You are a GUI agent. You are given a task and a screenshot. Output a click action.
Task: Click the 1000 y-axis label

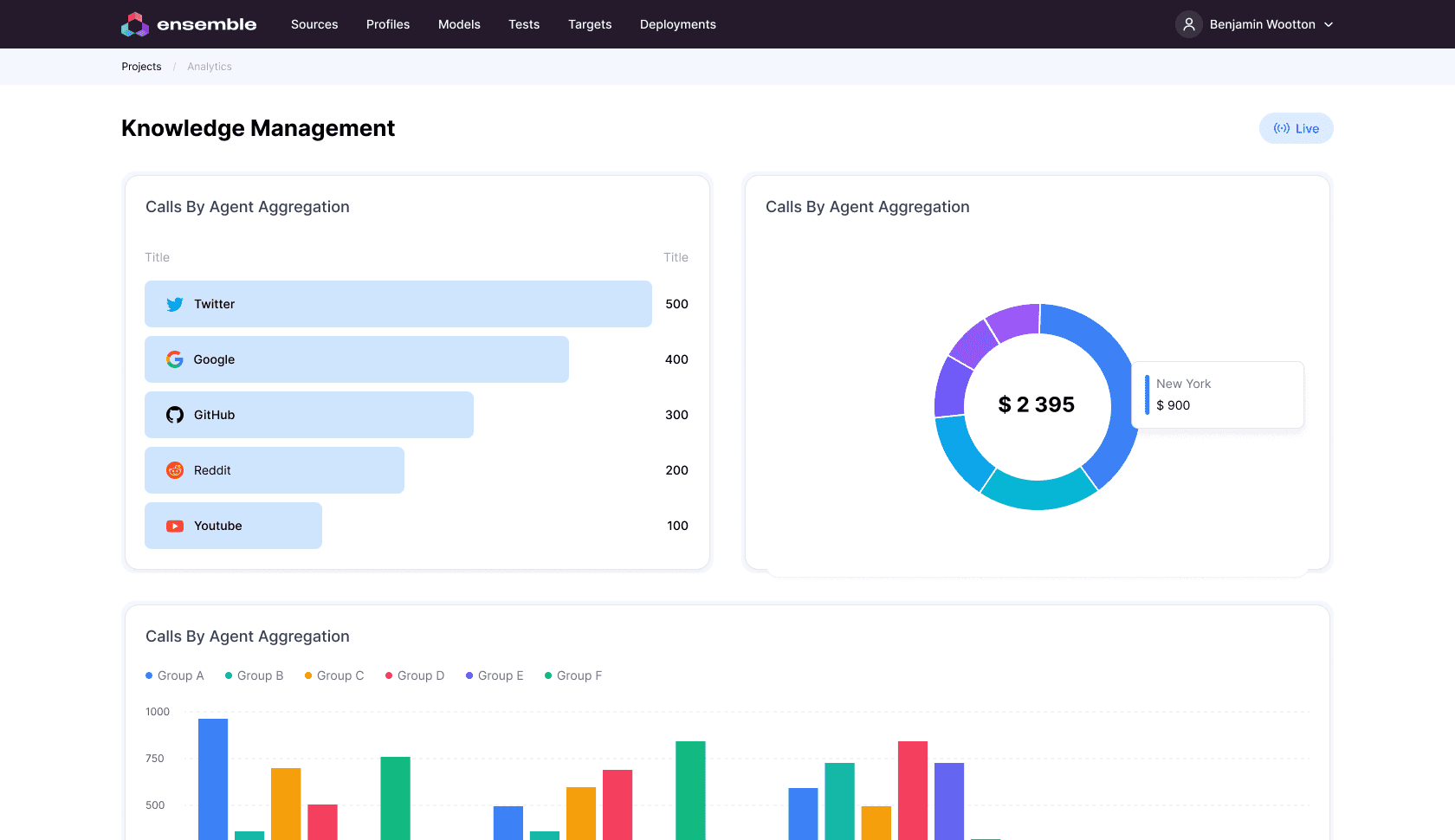tap(158, 712)
